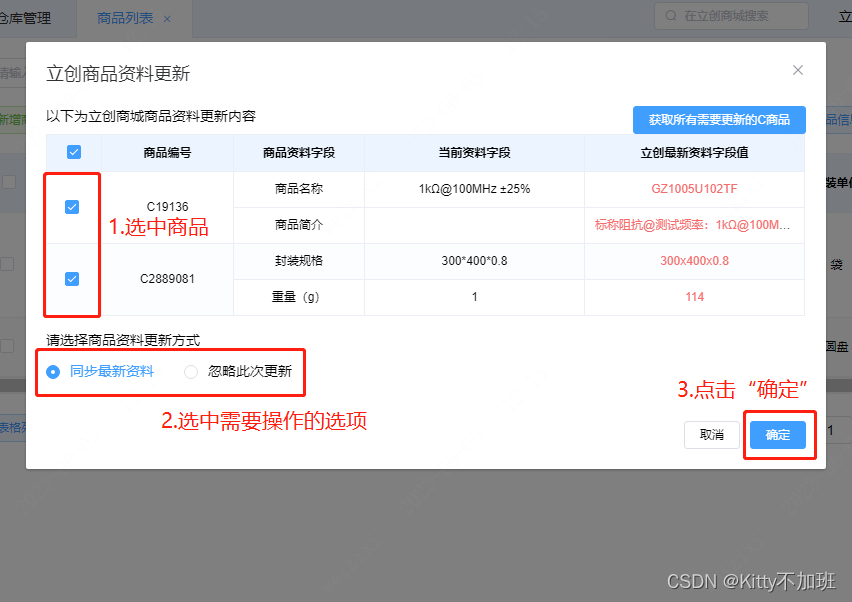Click the 立创最新资料字段值 column header
Viewport: 852px width, 602px height.
click(x=694, y=153)
